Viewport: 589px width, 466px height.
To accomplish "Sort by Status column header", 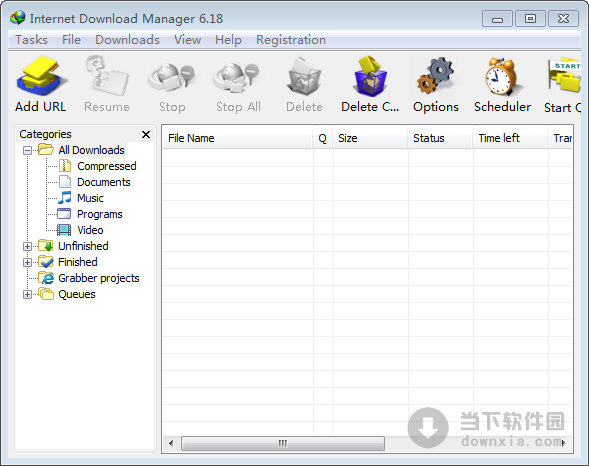I will point(440,138).
